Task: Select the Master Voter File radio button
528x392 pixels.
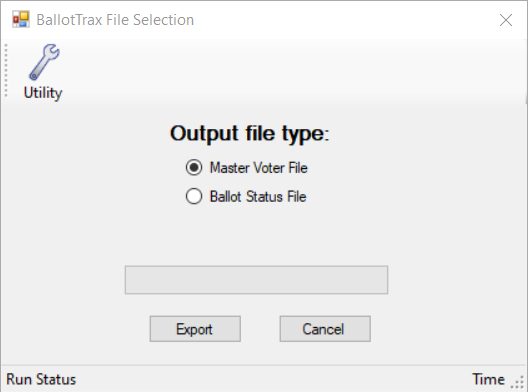Action: point(194,167)
